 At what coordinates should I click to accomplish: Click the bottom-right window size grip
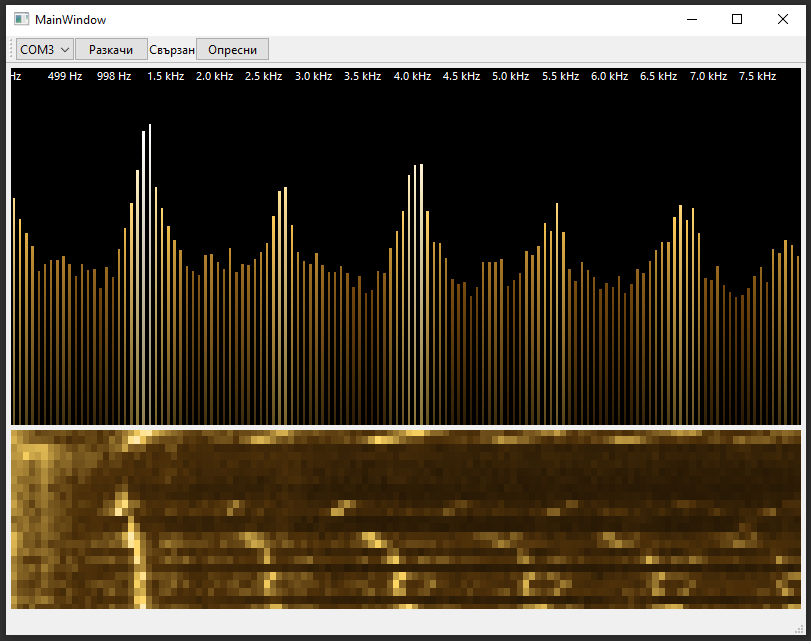pyautogui.click(x=800, y=629)
